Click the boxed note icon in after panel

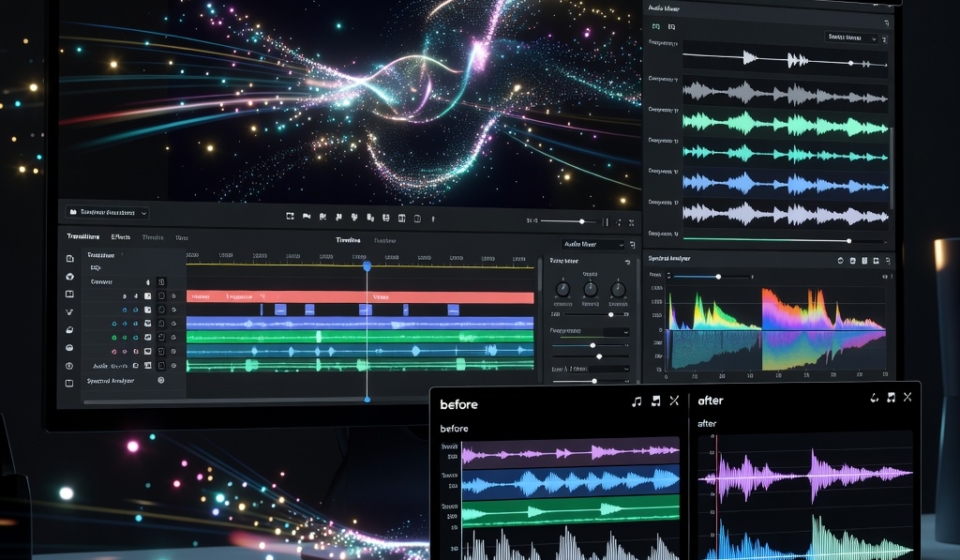click(x=891, y=397)
